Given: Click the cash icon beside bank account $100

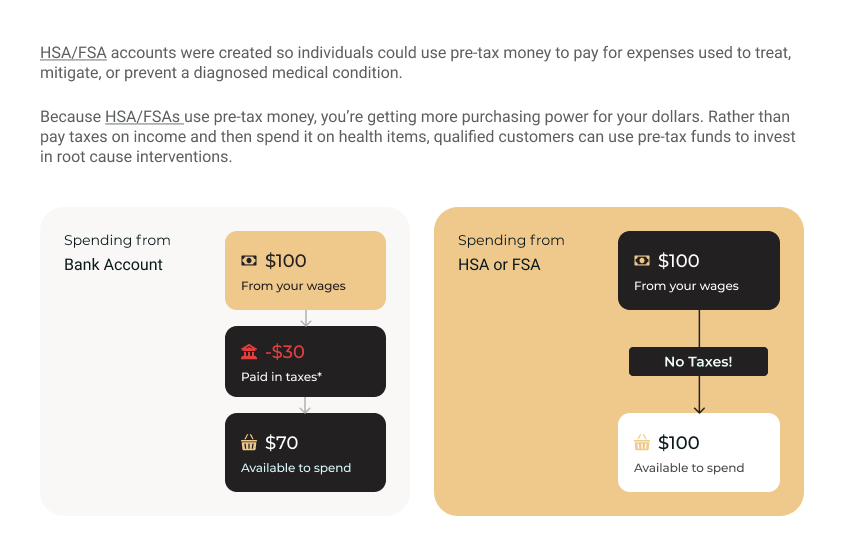Looking at the screenshot, I should [249, 261].
